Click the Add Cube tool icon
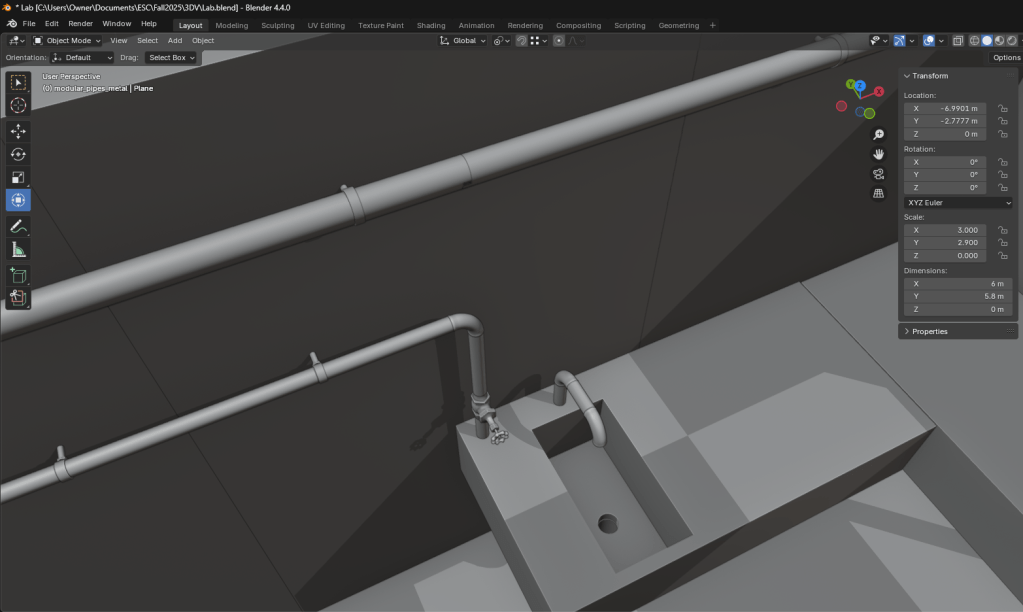1023x612 pixels. (x=18, y=274)
